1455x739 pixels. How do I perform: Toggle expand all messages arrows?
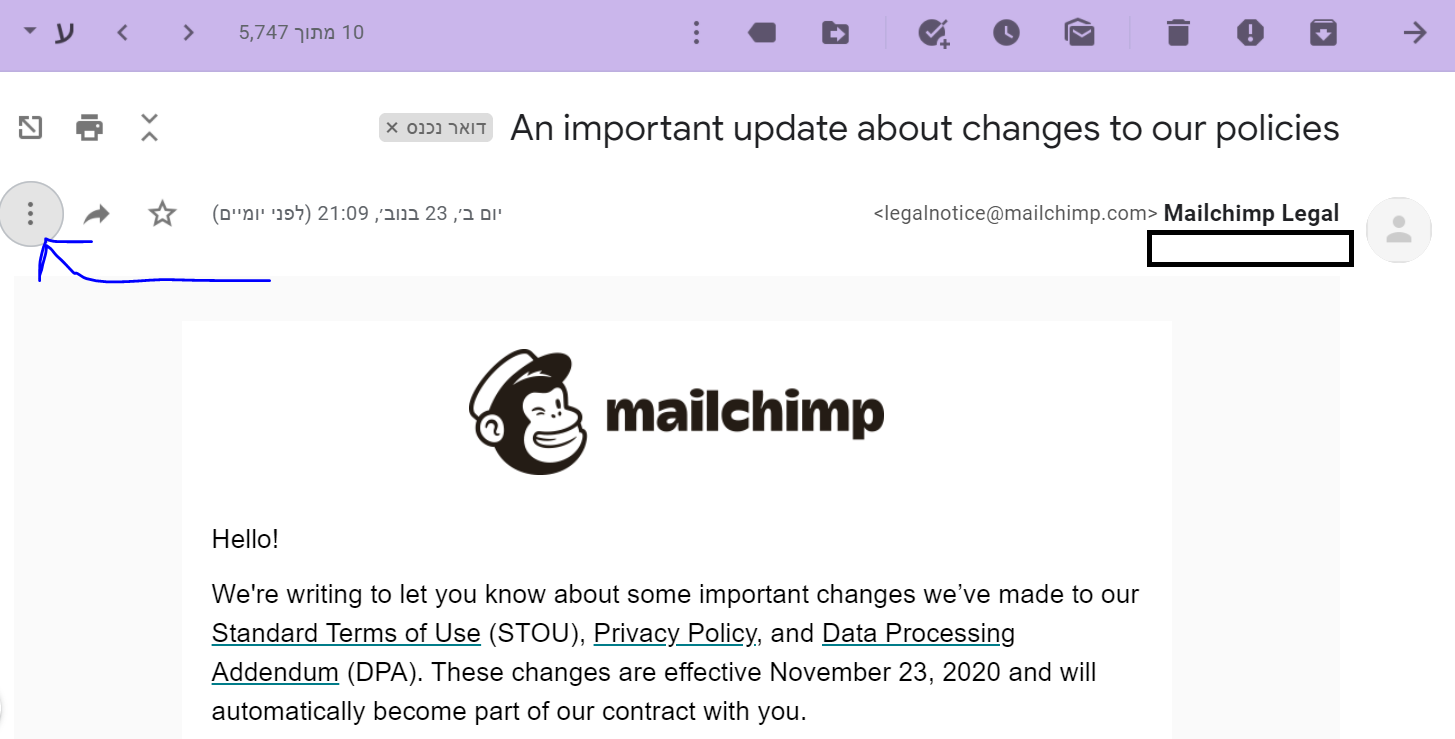point(149,127)
